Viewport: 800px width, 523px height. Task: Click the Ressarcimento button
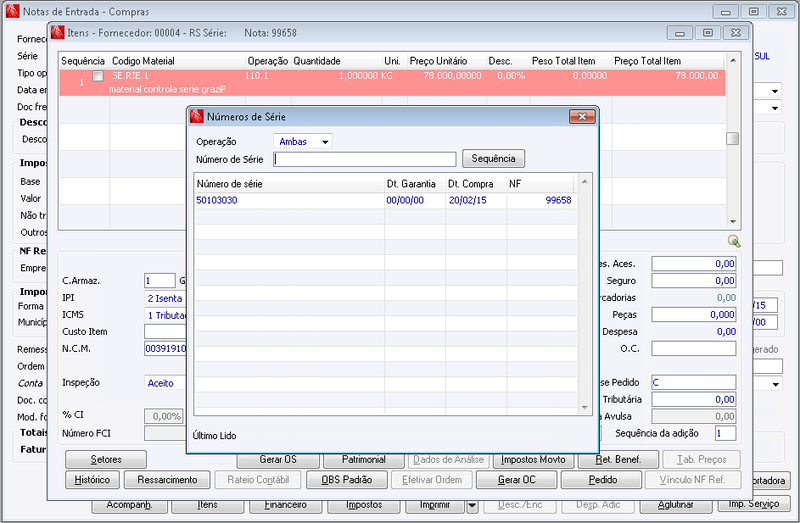167,480
